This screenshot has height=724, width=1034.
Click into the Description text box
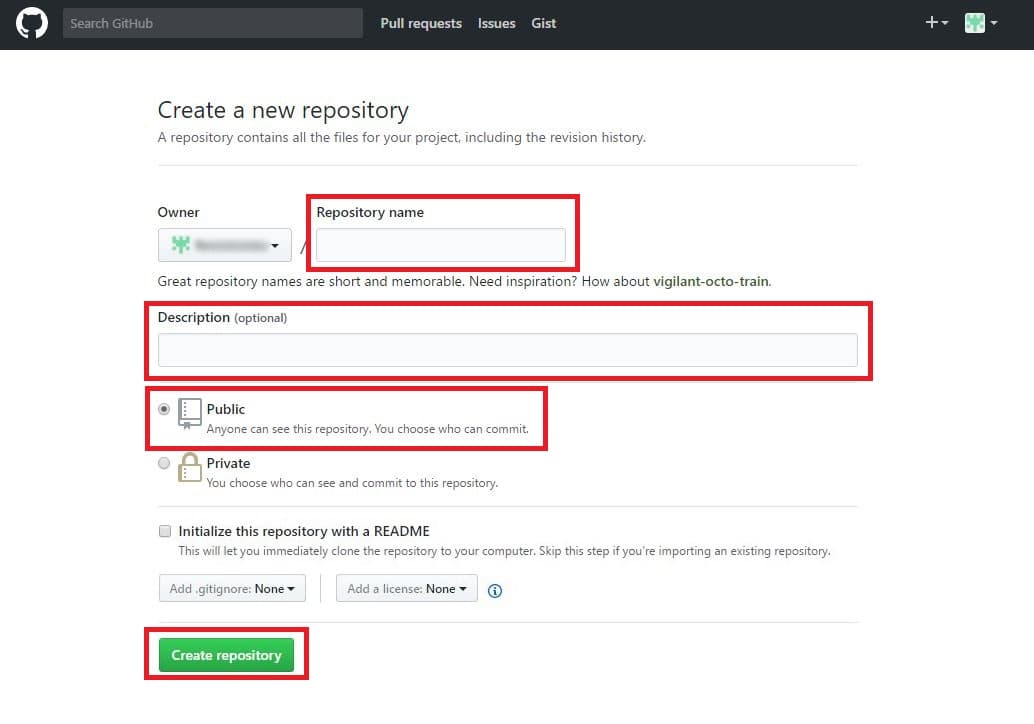point(507,350)
